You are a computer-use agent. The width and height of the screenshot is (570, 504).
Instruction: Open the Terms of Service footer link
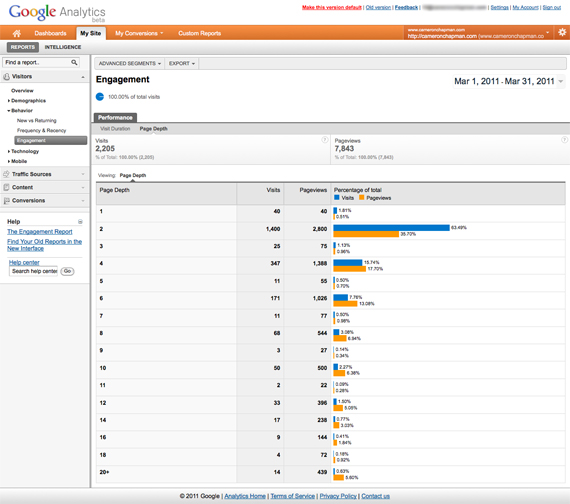(x=293, y=496)
